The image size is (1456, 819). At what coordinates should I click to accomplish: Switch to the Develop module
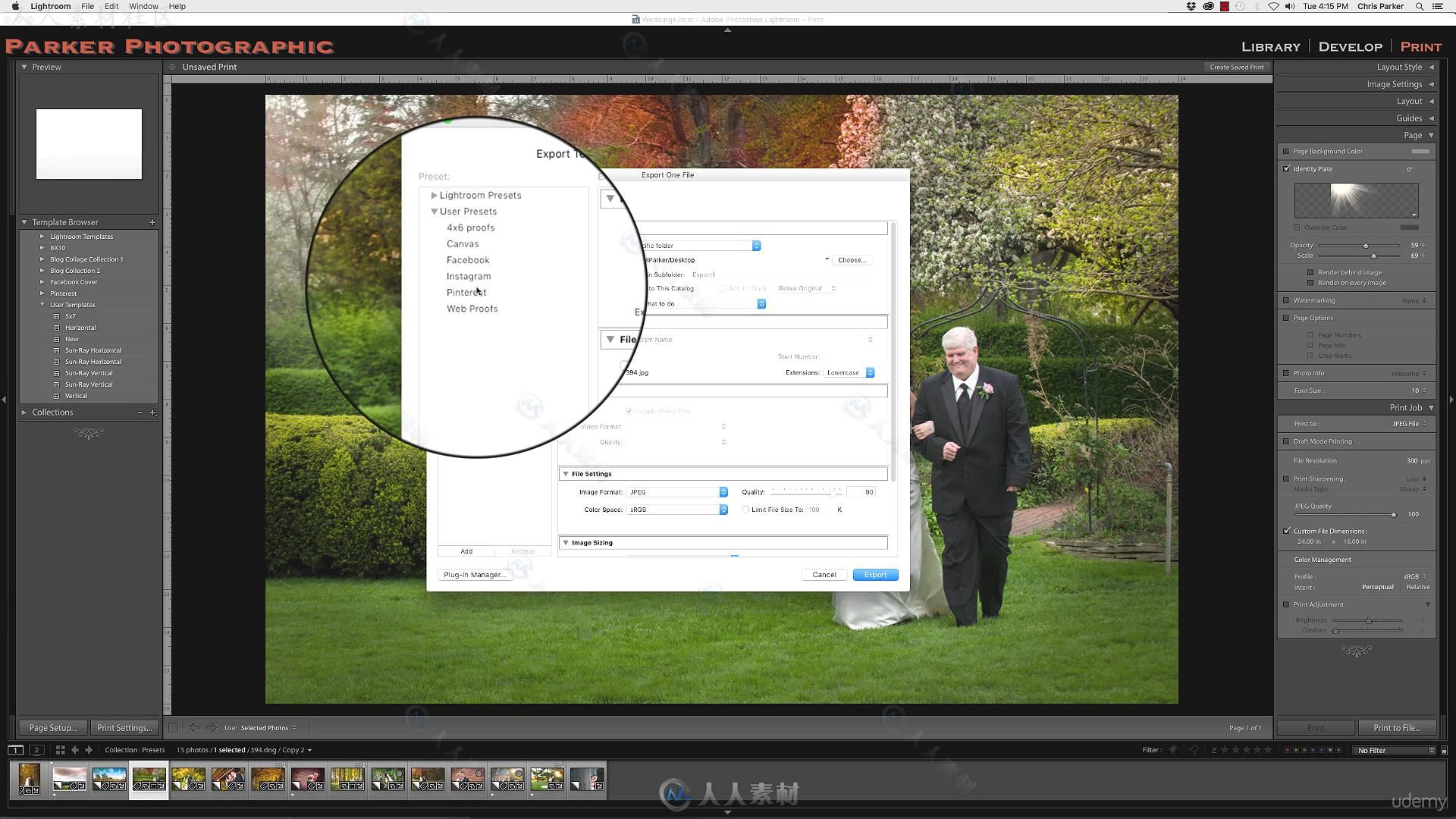click(1350, 47)
